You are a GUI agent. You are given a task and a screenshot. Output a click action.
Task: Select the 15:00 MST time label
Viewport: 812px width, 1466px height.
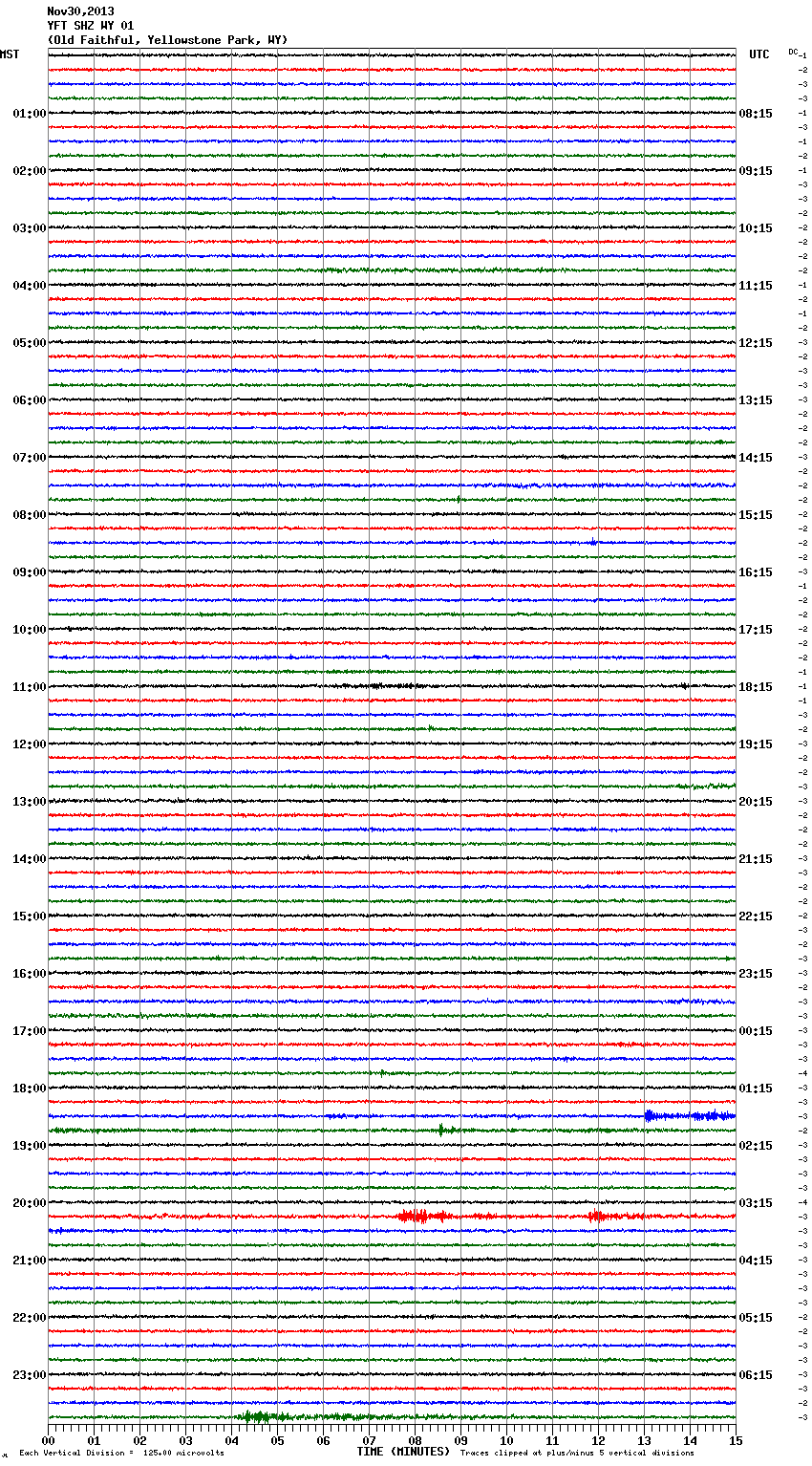pyautogui.click(x=30, y=916)
